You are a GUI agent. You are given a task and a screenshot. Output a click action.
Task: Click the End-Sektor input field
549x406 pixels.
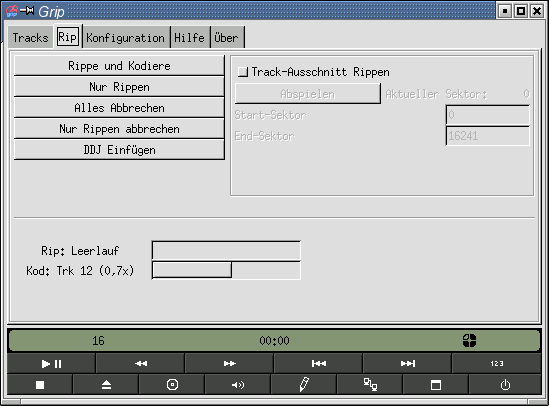[487, 136]
